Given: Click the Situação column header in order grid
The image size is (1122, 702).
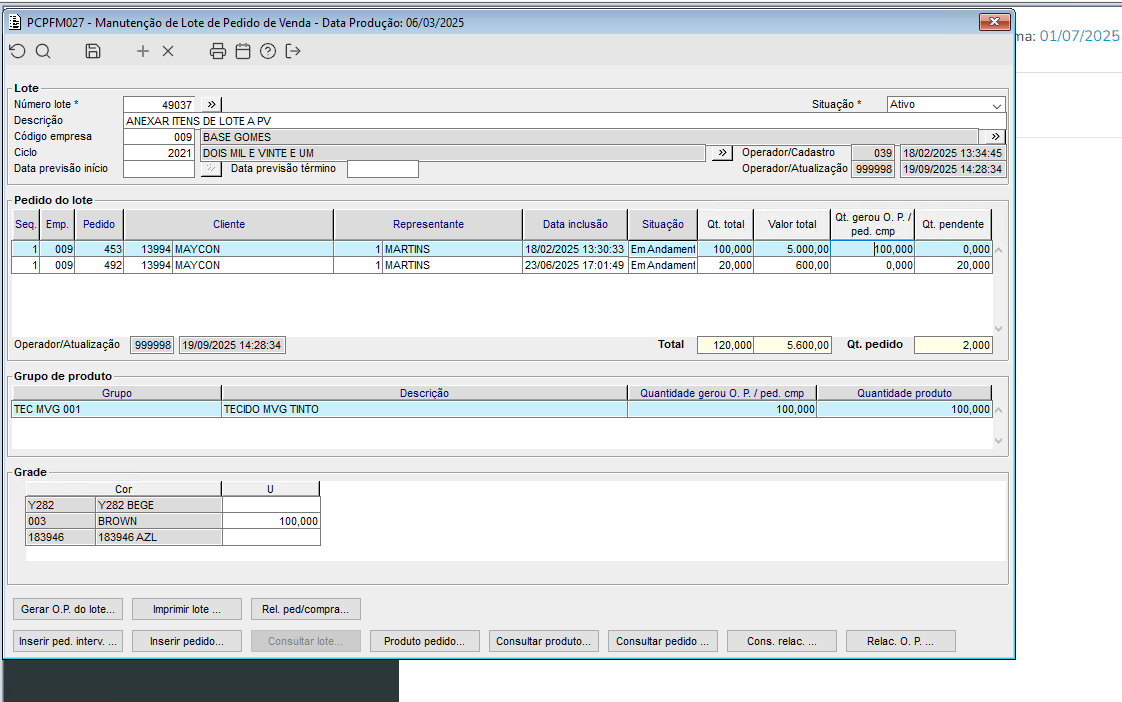Looking at the screenshot, I should tap(663, 224).
